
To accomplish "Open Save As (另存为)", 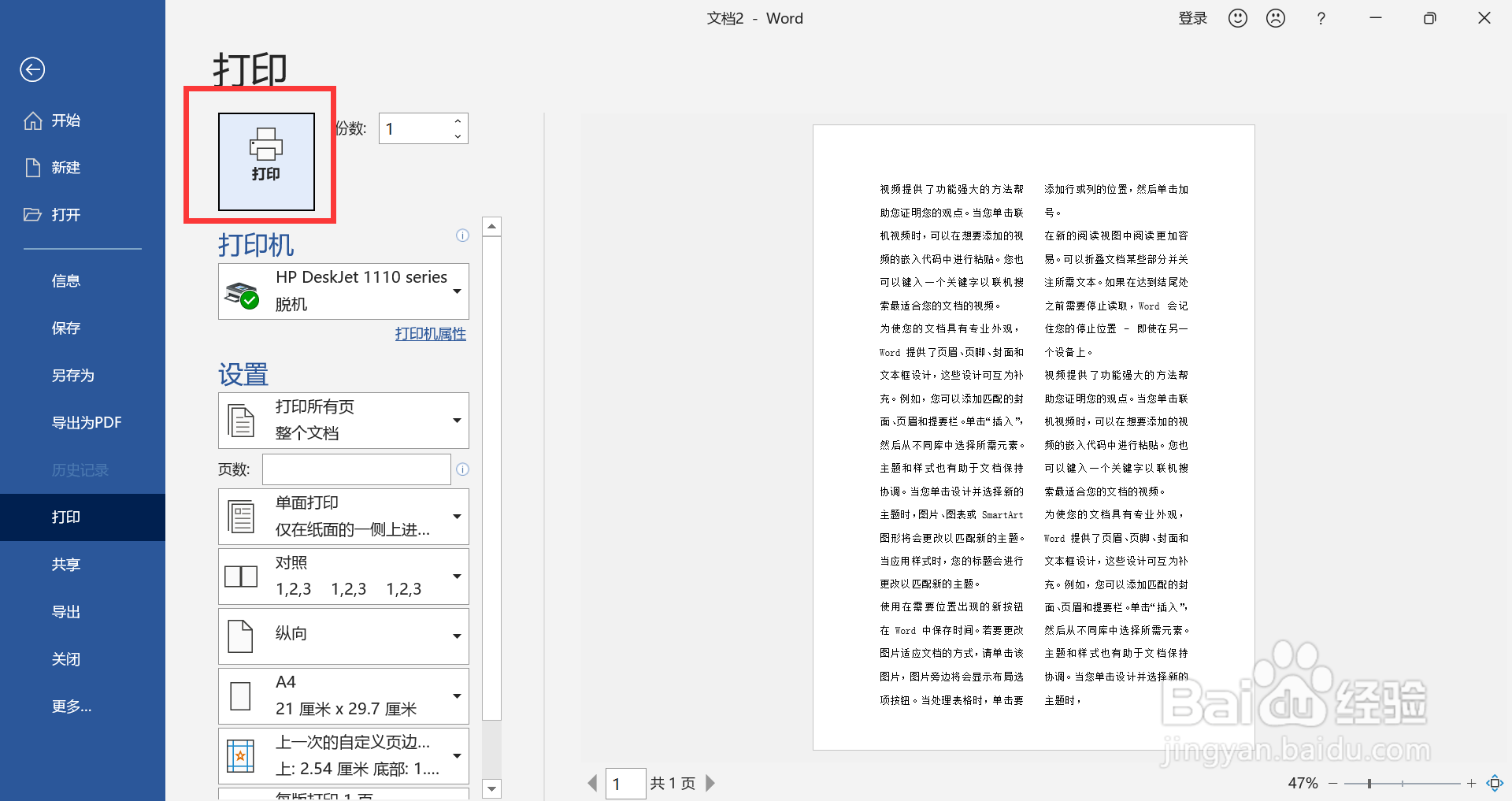I will coord(73,376).
